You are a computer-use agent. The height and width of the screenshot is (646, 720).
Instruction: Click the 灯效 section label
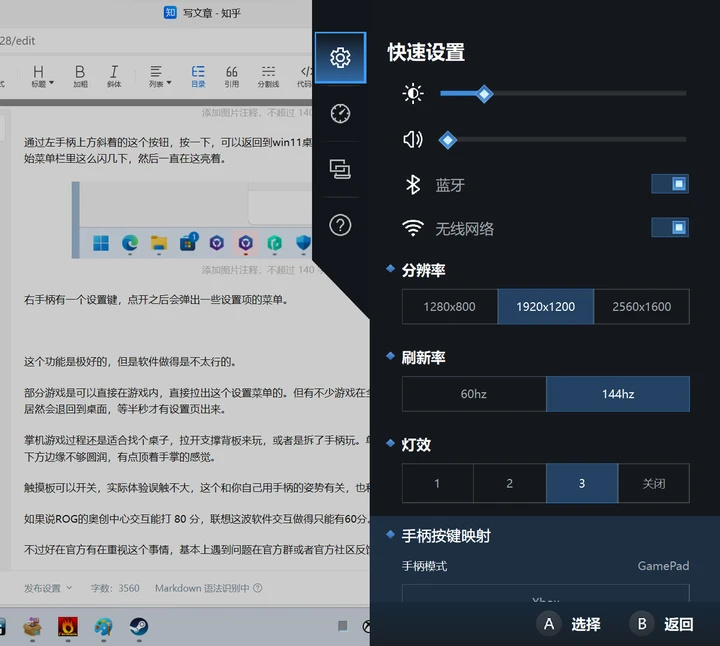click(x=416, y=444)
